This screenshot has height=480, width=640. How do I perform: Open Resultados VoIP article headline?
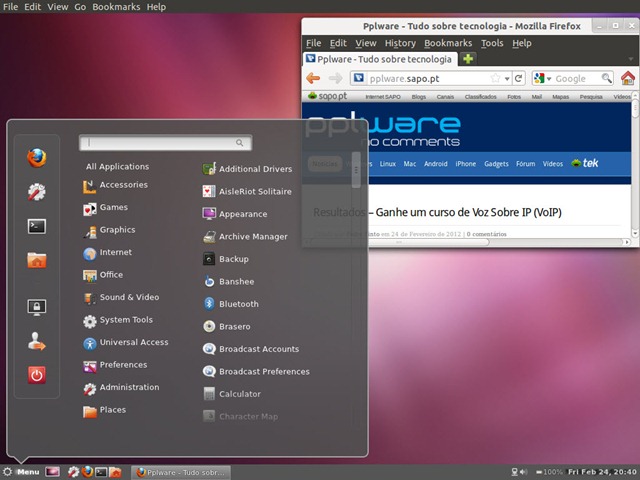point(437,212)
